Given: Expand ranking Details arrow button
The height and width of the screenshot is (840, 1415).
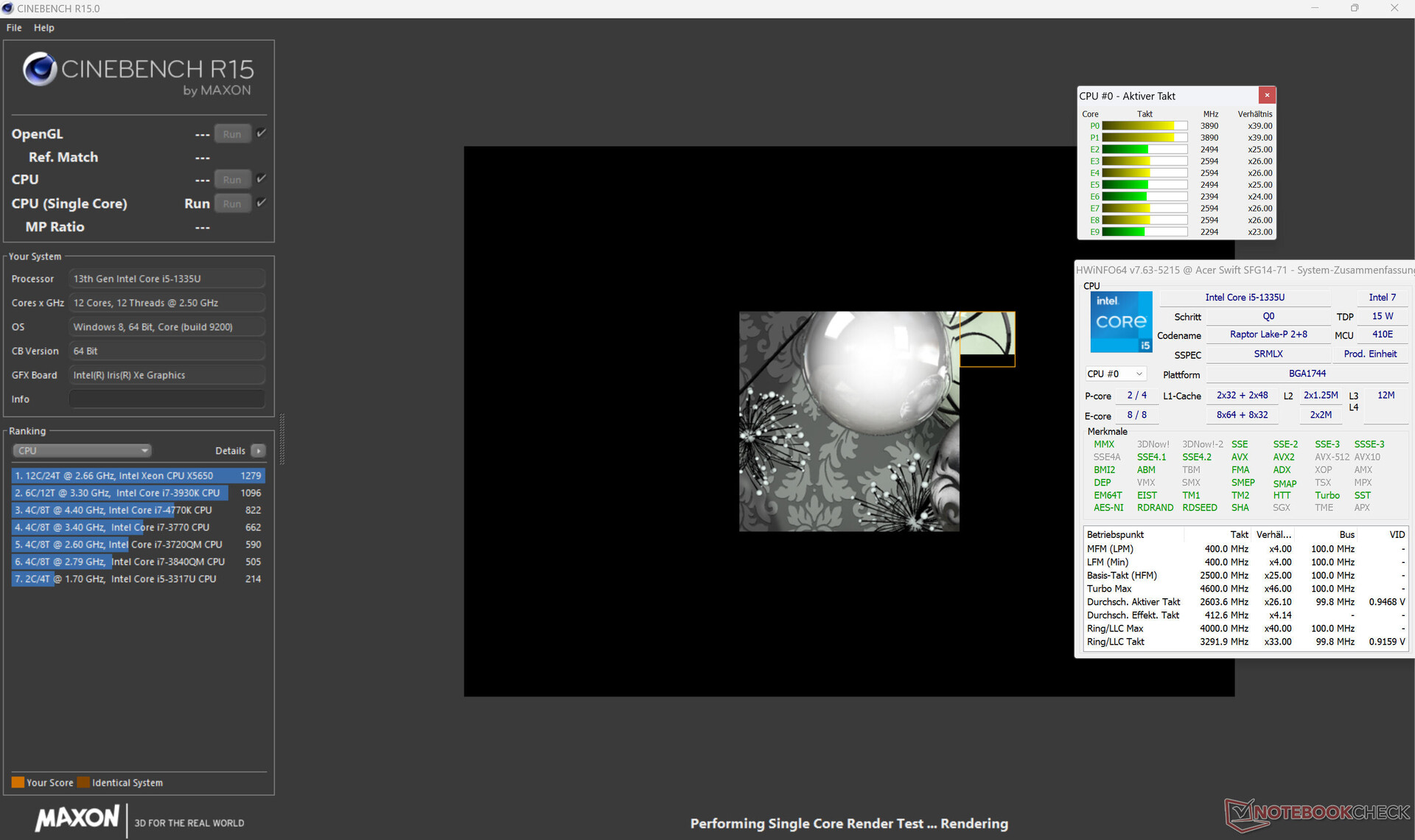Looking at the screenshot, I should coord(258,450).
